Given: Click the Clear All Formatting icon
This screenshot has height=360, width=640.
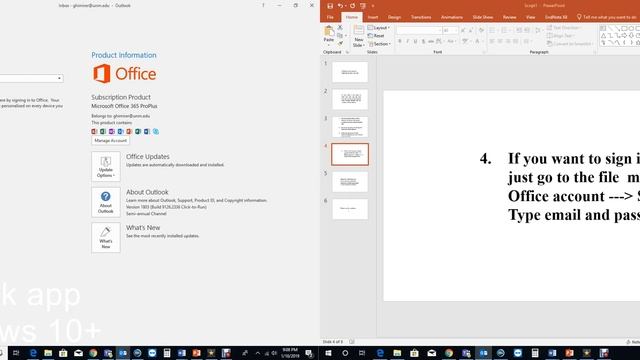Looking at the screenshot, I should 482,30.
